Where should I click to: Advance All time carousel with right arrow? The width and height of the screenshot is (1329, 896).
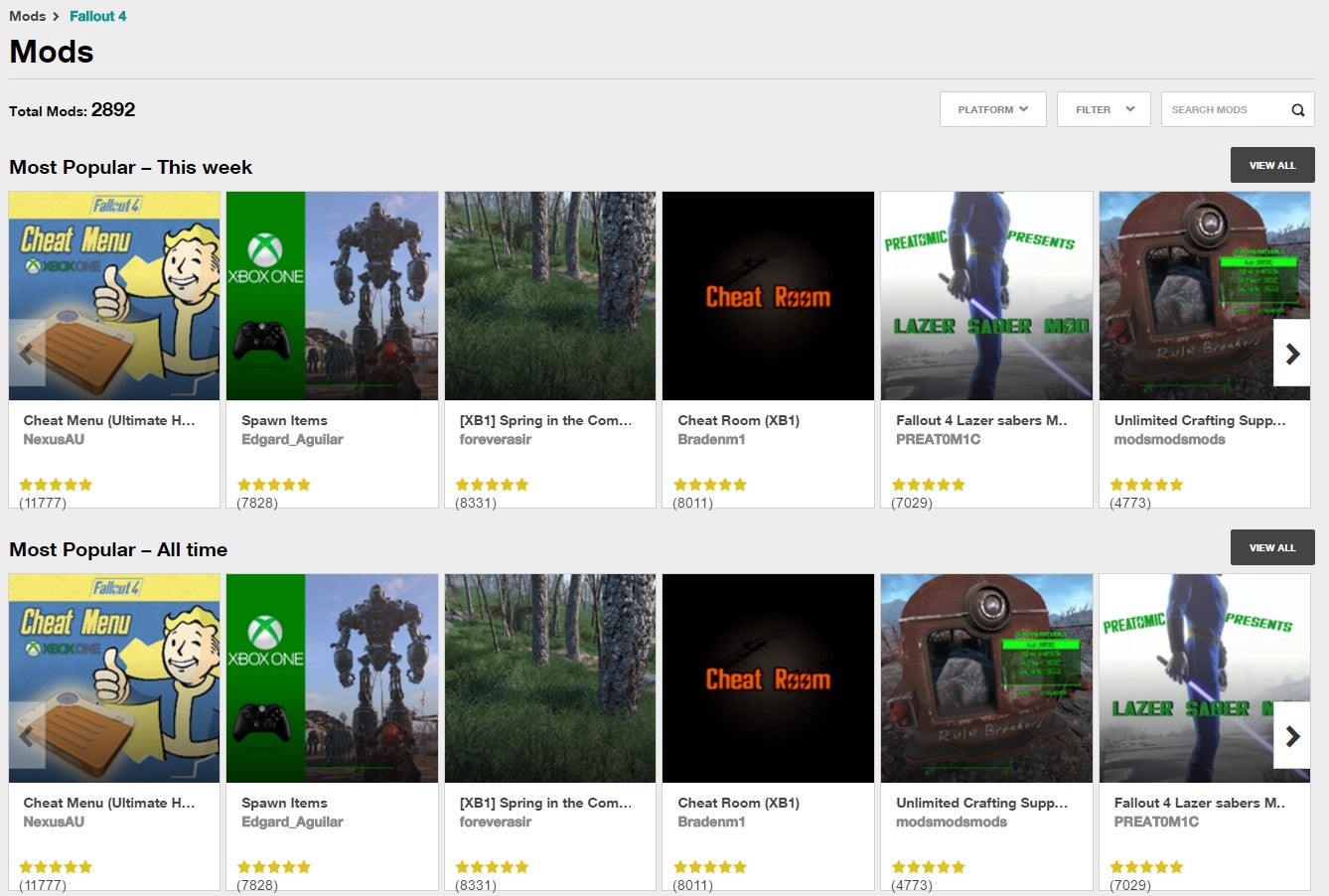tap(1292, 735)
